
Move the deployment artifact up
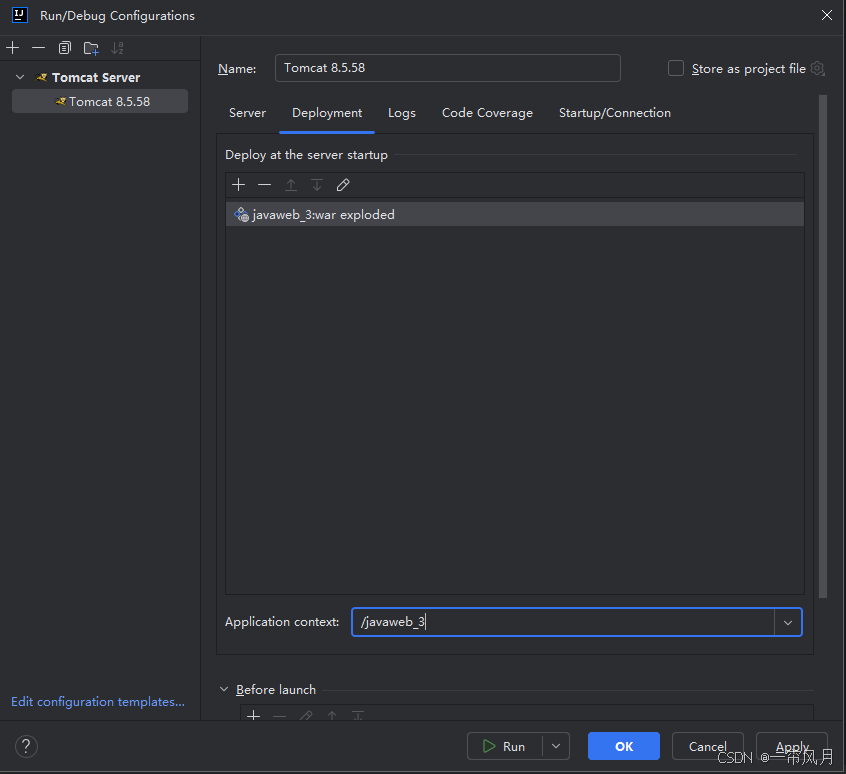pos(291,185)
